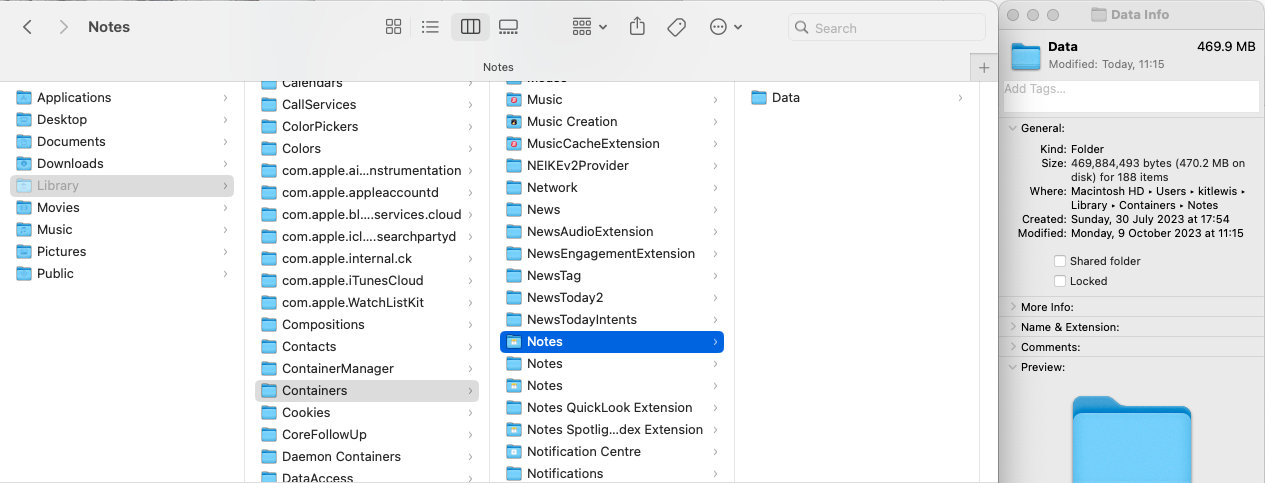
Task: Select the CallServices folder
Action: pyautogui.click(x=367, y=104)
